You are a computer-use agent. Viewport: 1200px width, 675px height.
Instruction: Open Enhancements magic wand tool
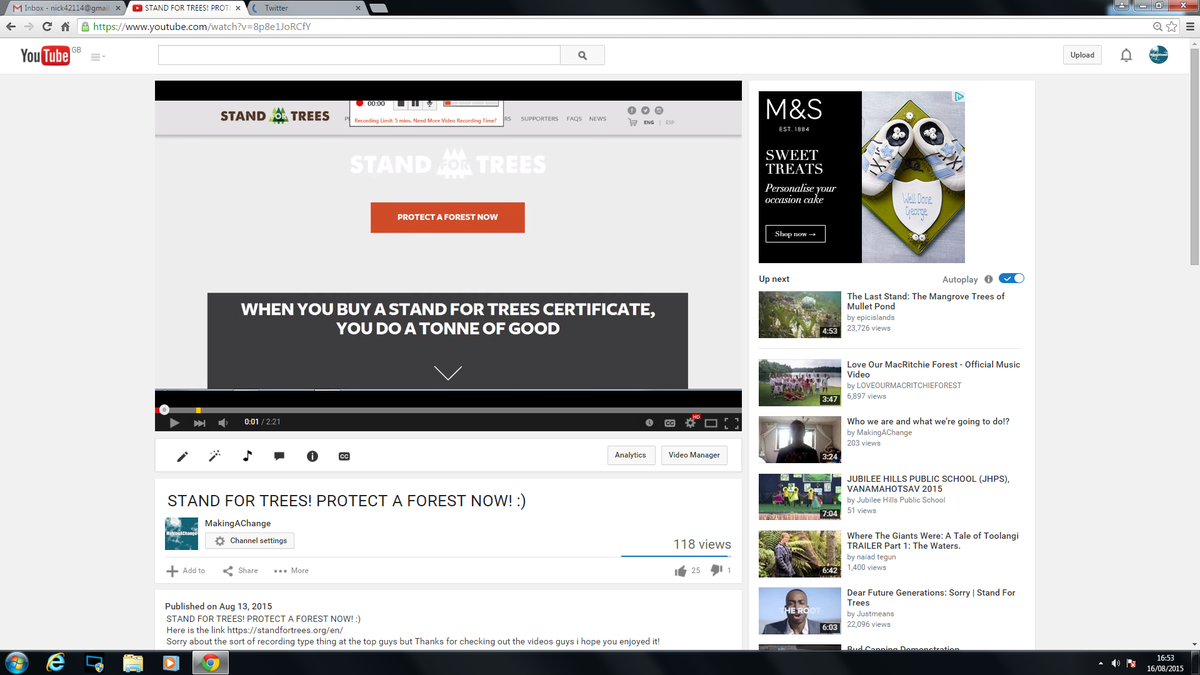[214, 456]
